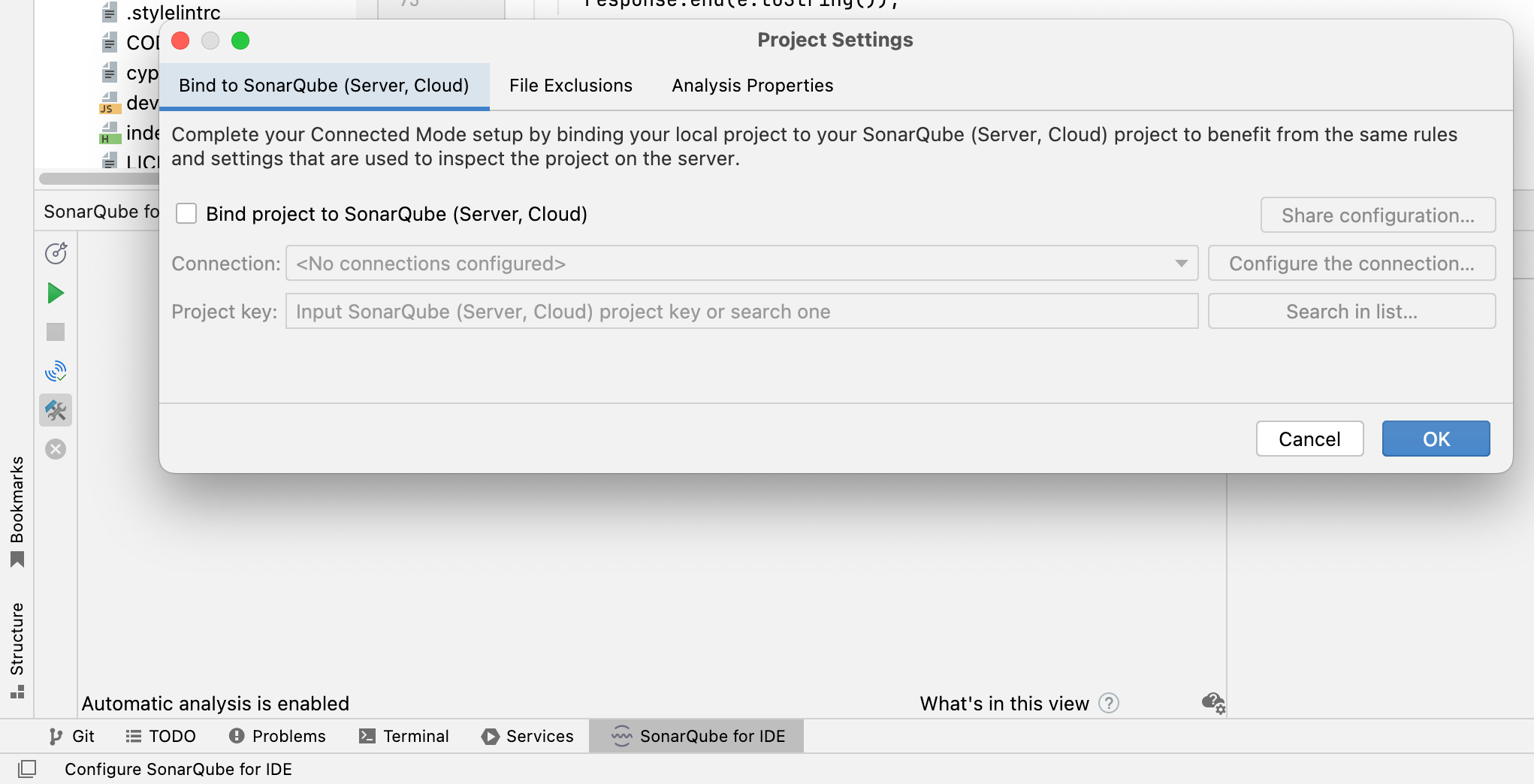Click the green Run analysis icon
Viewport: 1534px width, 784px height.
[56, 293]
